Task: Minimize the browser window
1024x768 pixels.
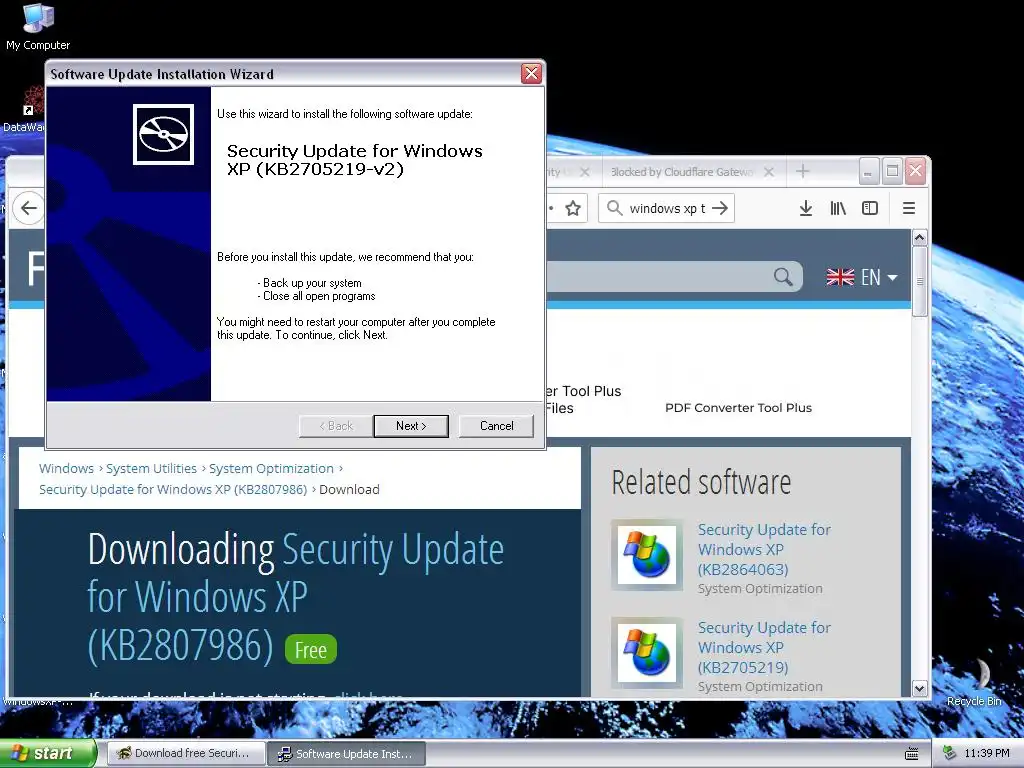Action: coord(868,171)
